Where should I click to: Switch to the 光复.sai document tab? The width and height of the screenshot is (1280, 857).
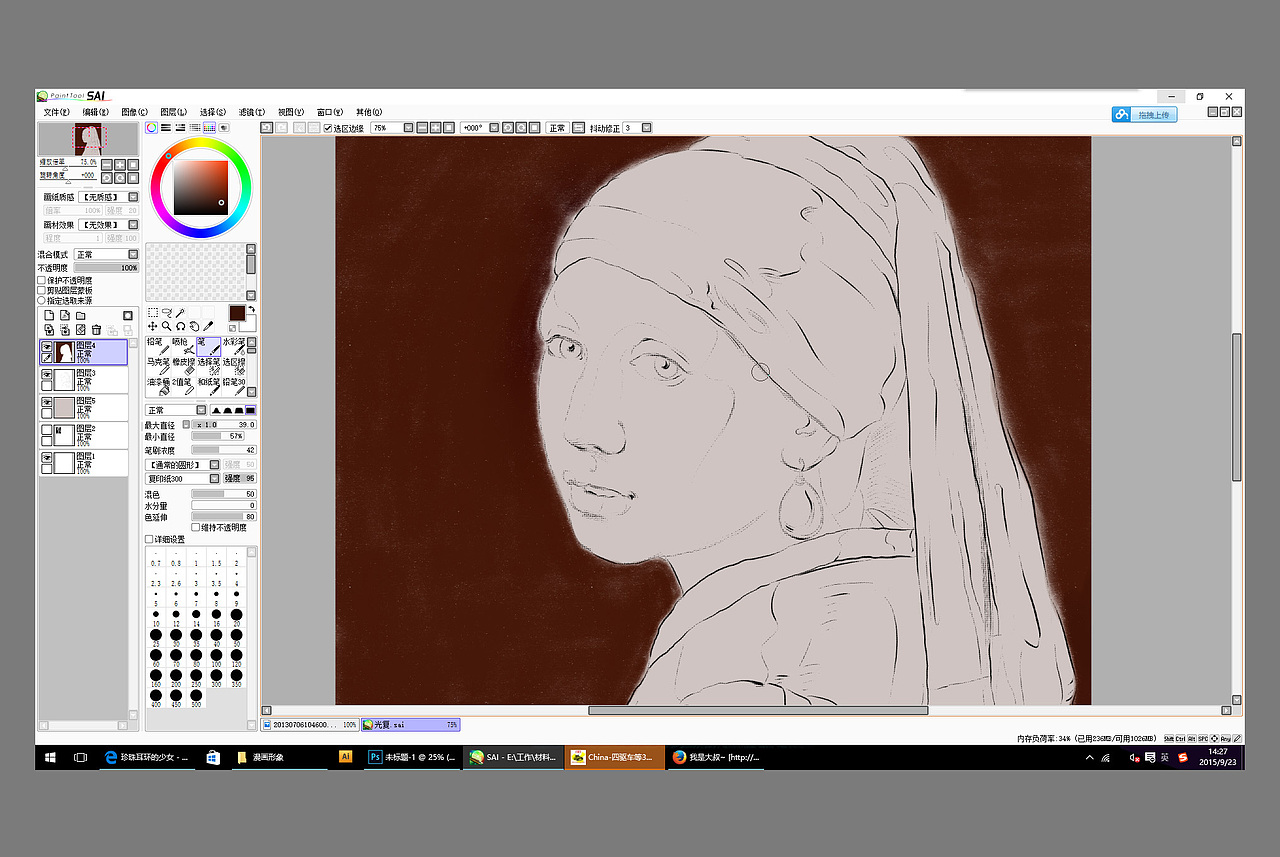411,724
